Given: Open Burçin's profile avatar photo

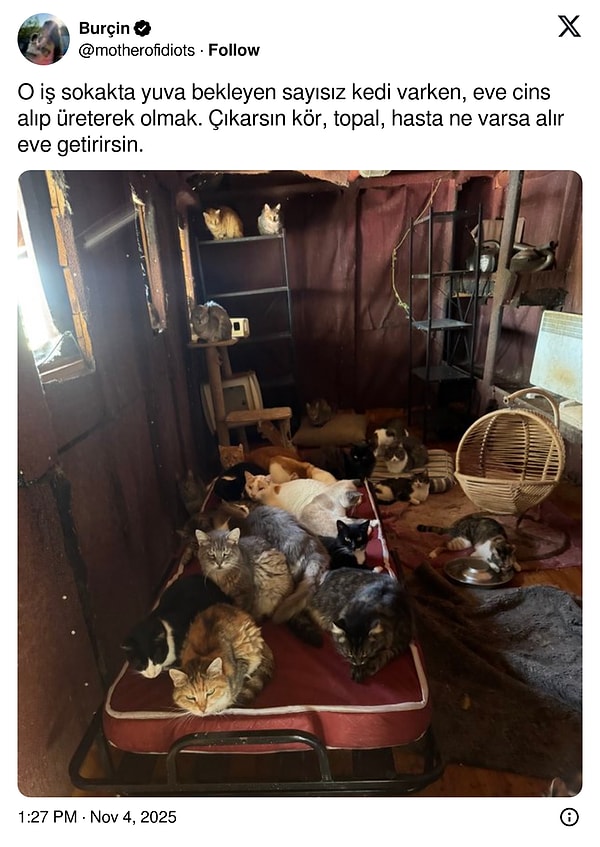Looking at the screenshot, I should (43, 39).
